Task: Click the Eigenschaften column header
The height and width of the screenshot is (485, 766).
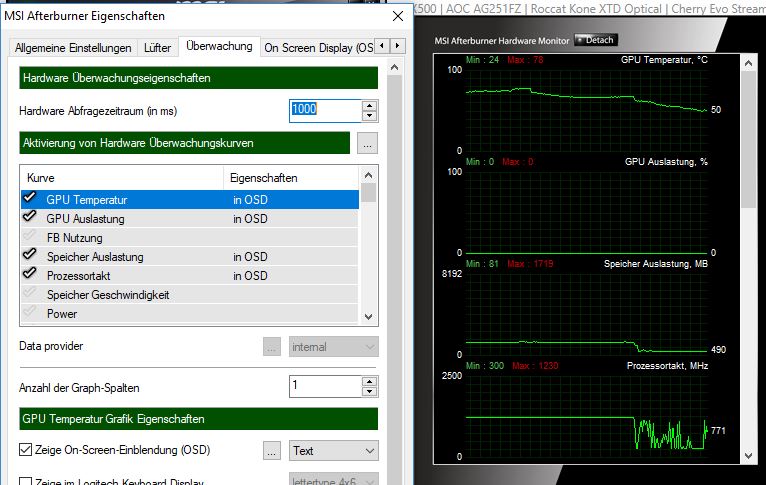Action: click(291, 178)
